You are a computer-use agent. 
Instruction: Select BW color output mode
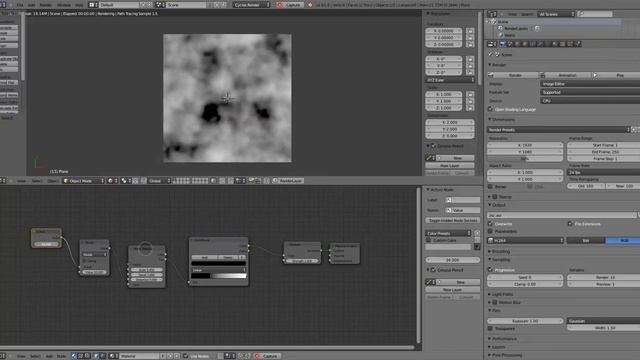coord(586,240)
